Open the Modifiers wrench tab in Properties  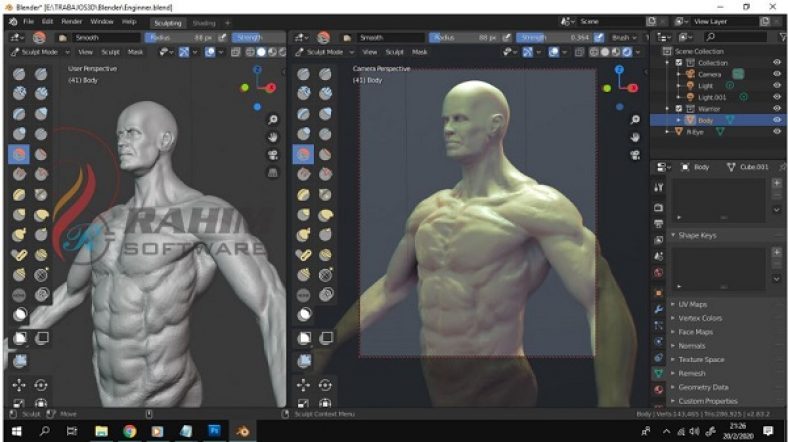(658, 310)
